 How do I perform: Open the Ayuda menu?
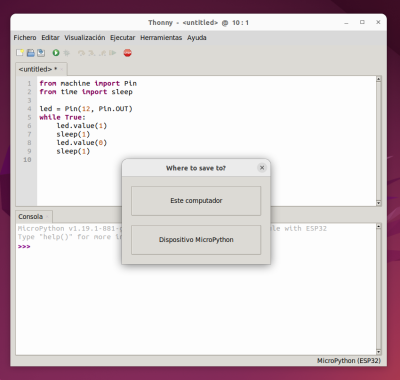pos(197,38)
